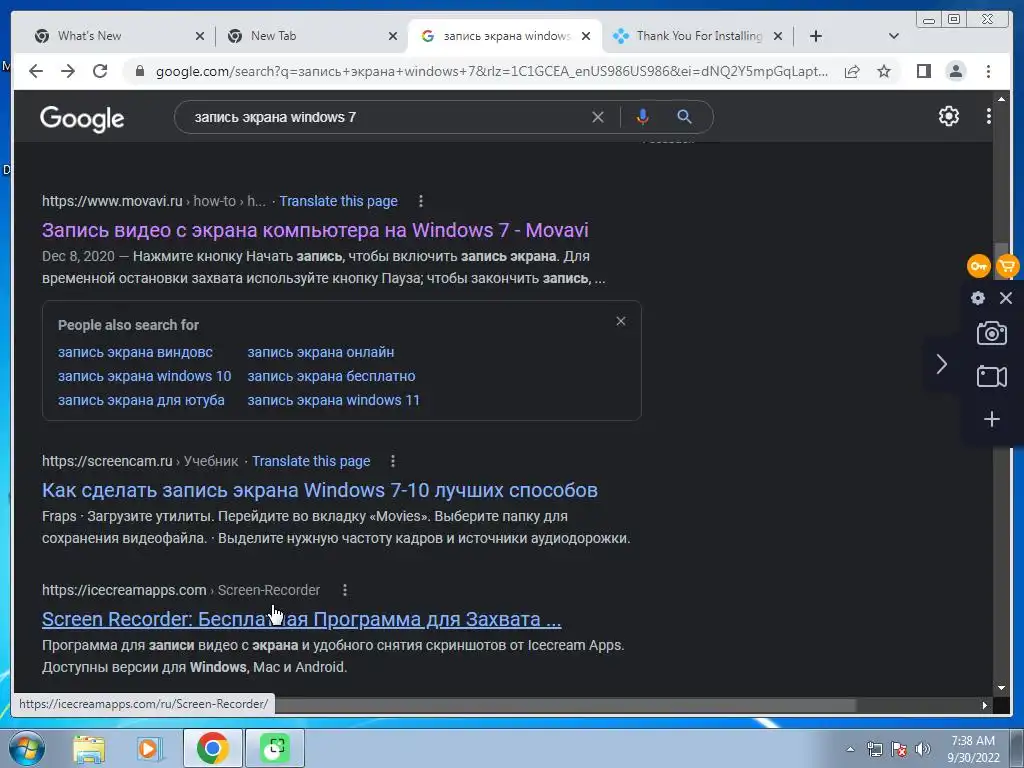Share this page from address bar

click(x=852, y=71)
